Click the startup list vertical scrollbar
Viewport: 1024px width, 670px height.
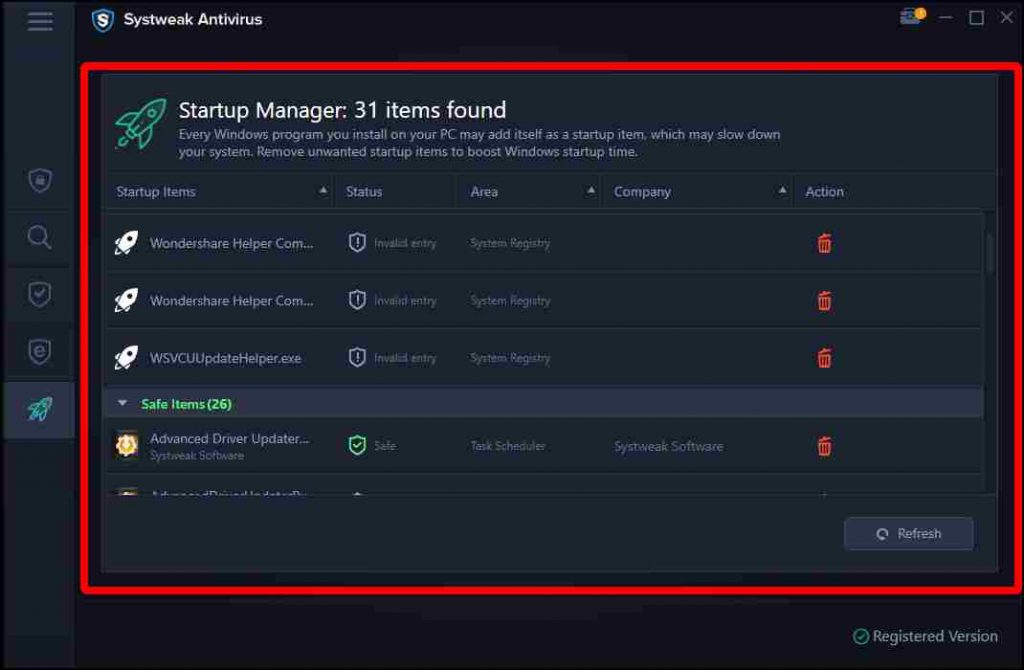[x=991, y=251]
